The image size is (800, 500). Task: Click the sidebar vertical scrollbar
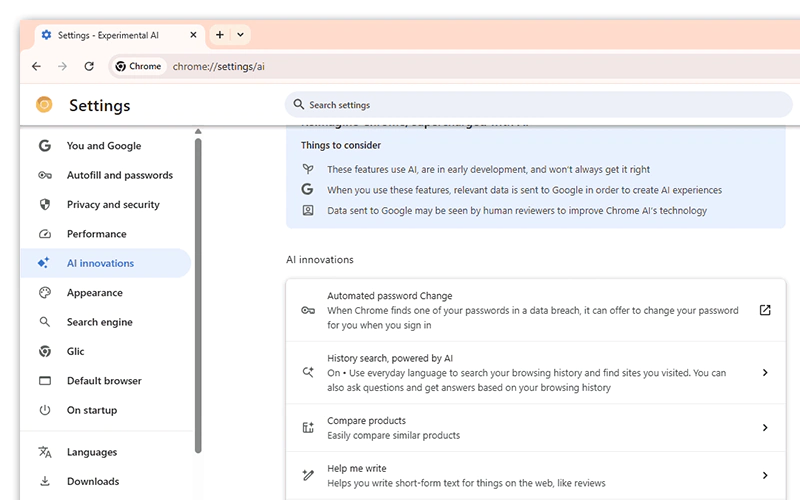pyautogui.click(x=198, y=290)
